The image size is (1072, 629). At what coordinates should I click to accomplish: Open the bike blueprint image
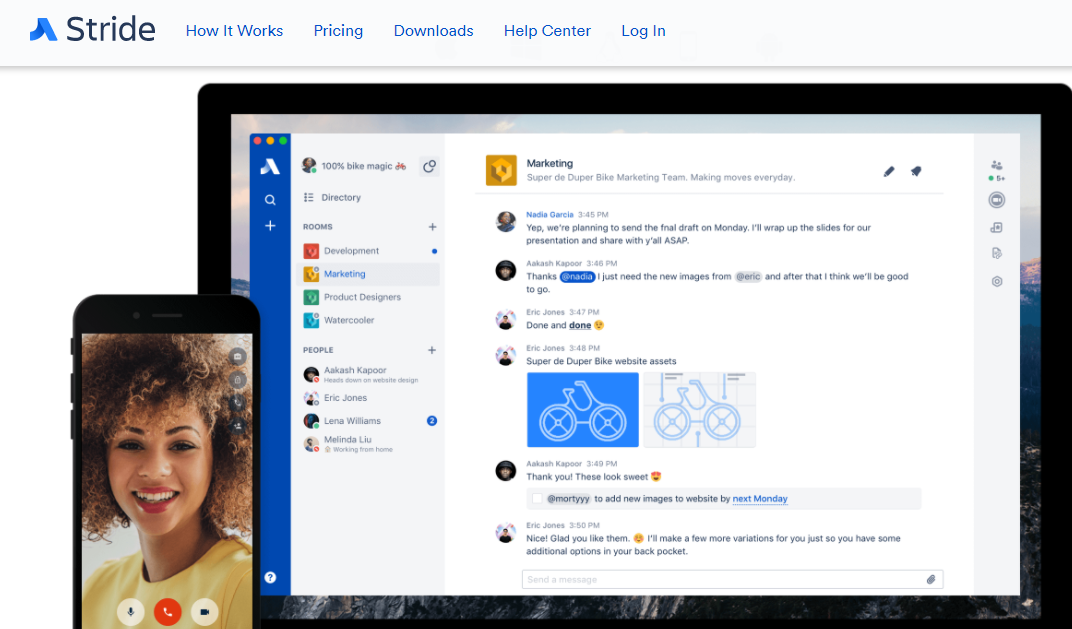[699, 410]
